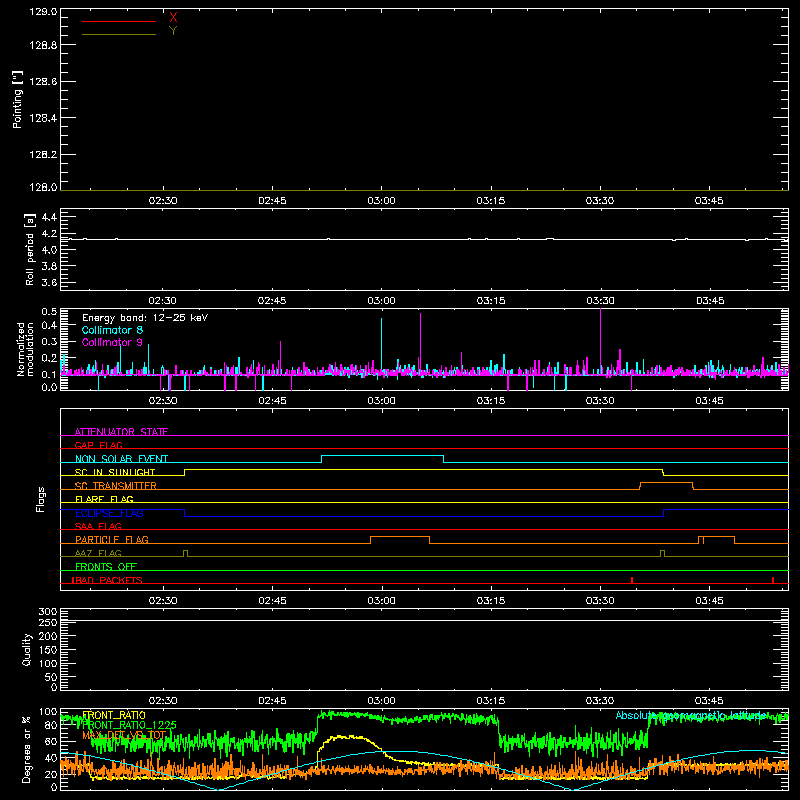Click the Roll period [s] axis title
The width and height of the screenshot is (800, 800).
tap(30, 249)
